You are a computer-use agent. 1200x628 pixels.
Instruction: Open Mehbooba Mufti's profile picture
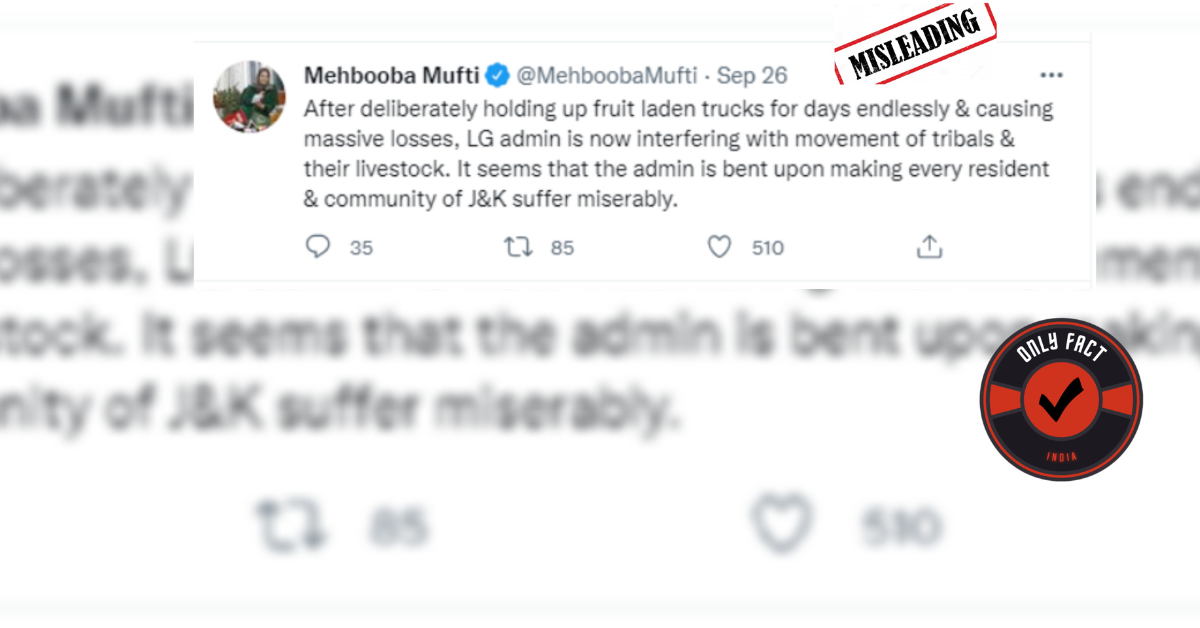(244, 96)
